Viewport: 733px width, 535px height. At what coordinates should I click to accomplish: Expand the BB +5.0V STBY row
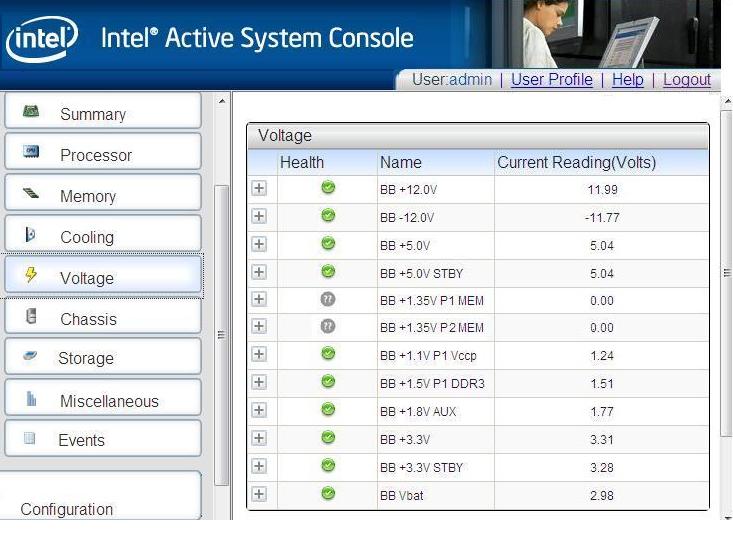(259, 272)
